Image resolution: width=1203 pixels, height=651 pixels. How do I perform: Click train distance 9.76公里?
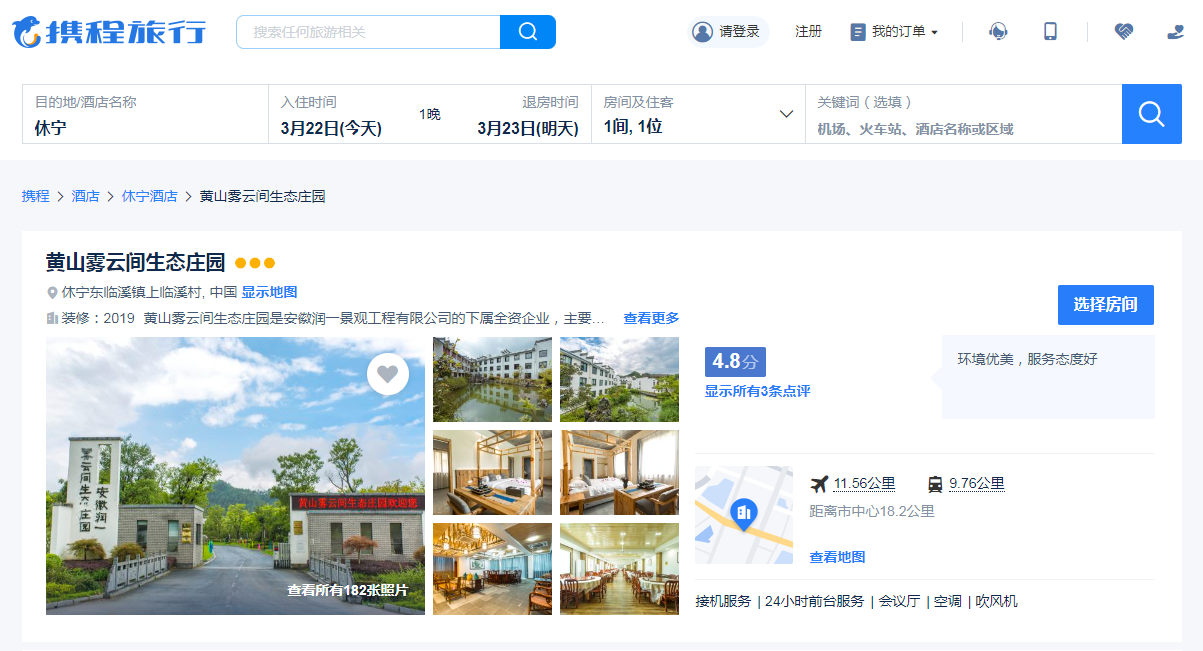pos(977,484)
